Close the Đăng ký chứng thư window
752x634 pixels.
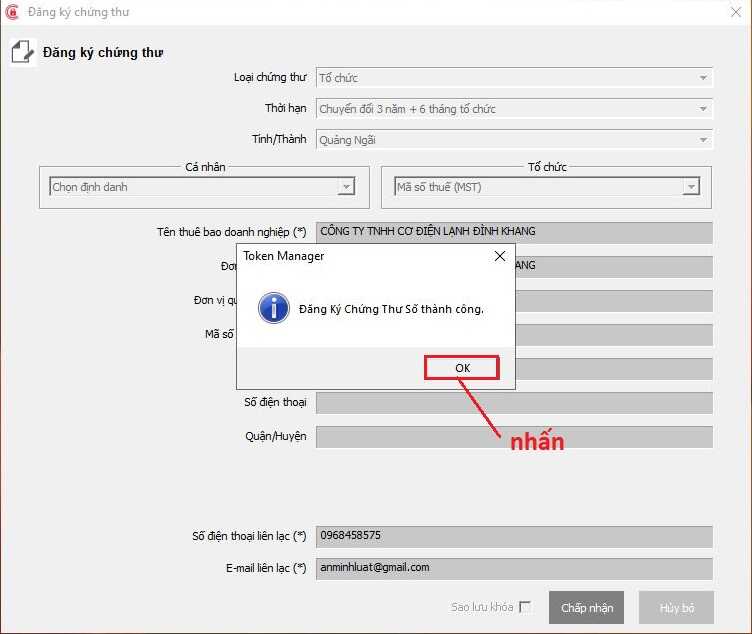tap(736, 12)
